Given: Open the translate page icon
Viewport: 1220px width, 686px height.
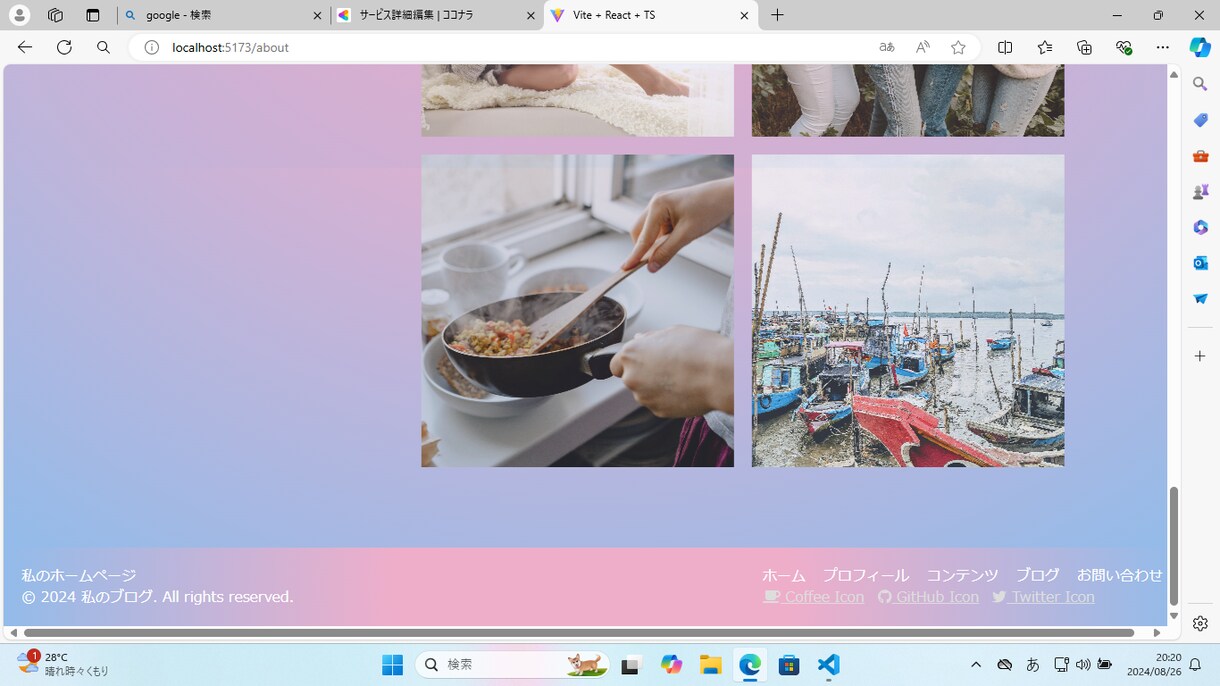Looking at the screenshot, I should coord(887,47).
